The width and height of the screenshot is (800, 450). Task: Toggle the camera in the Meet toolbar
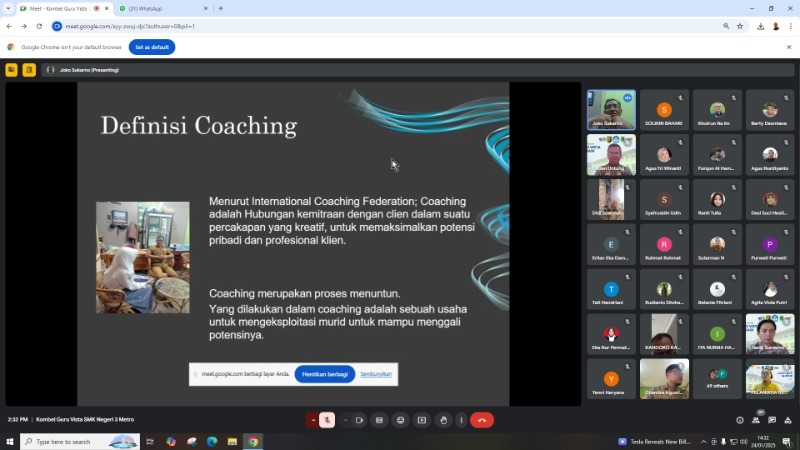pos(359,420)
